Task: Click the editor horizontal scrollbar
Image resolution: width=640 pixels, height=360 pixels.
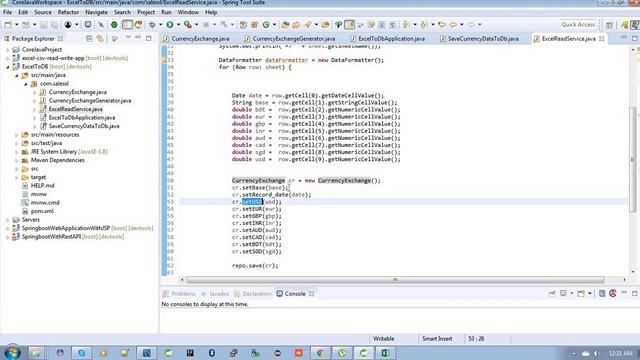Action: click(395, 280)
